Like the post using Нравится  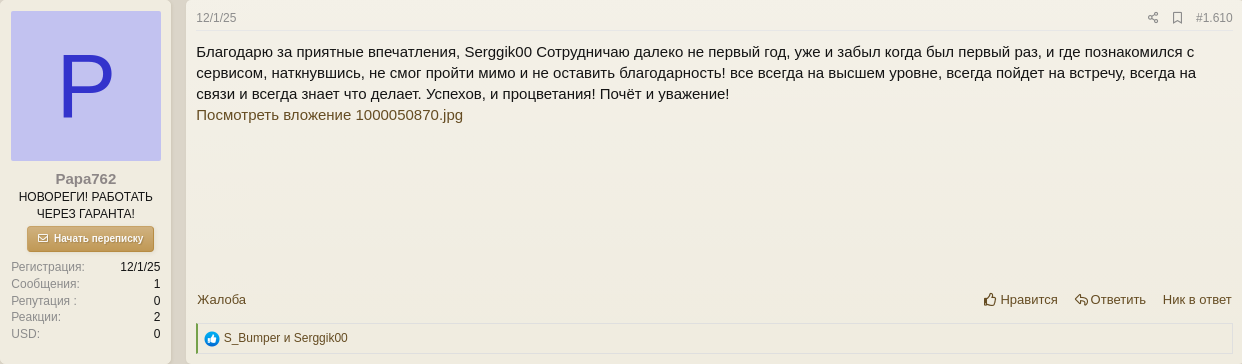point(1020,299)
